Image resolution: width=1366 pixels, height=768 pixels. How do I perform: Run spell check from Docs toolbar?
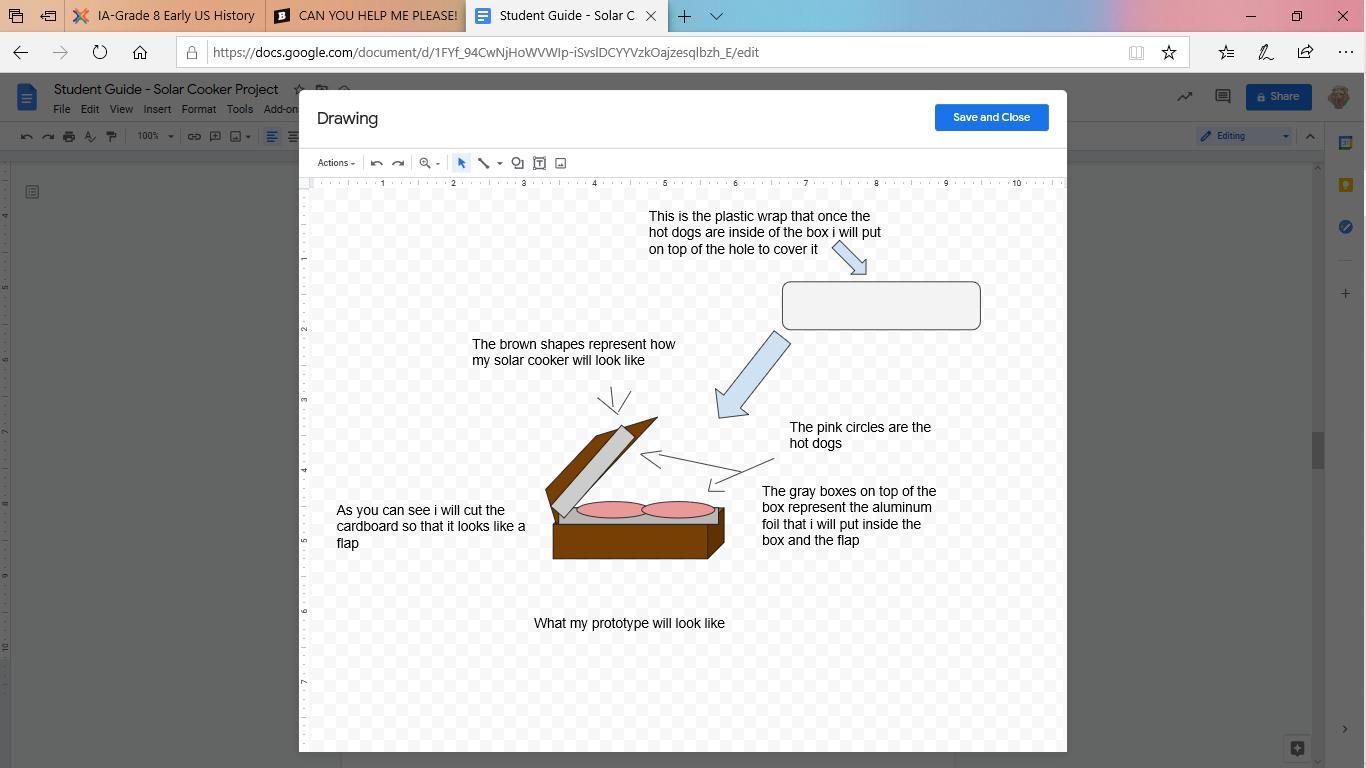coord(90,136)
